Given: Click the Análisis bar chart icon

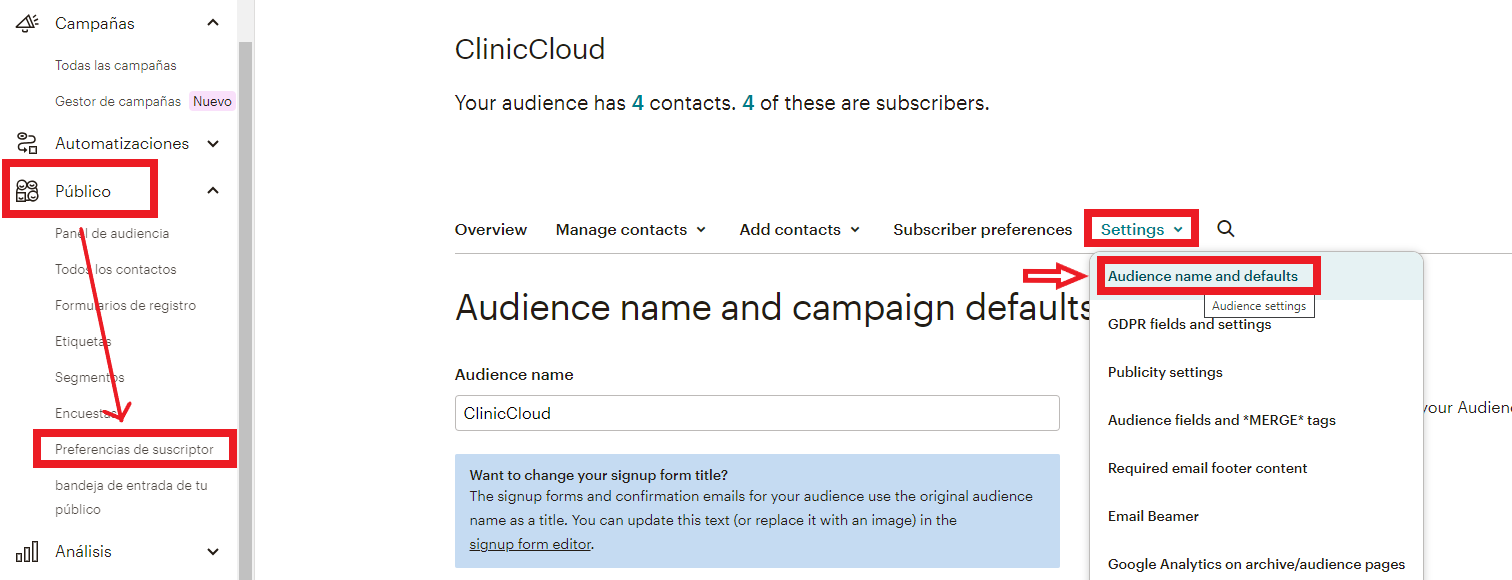Looking at the screenshot, I should tap(27, 551).
